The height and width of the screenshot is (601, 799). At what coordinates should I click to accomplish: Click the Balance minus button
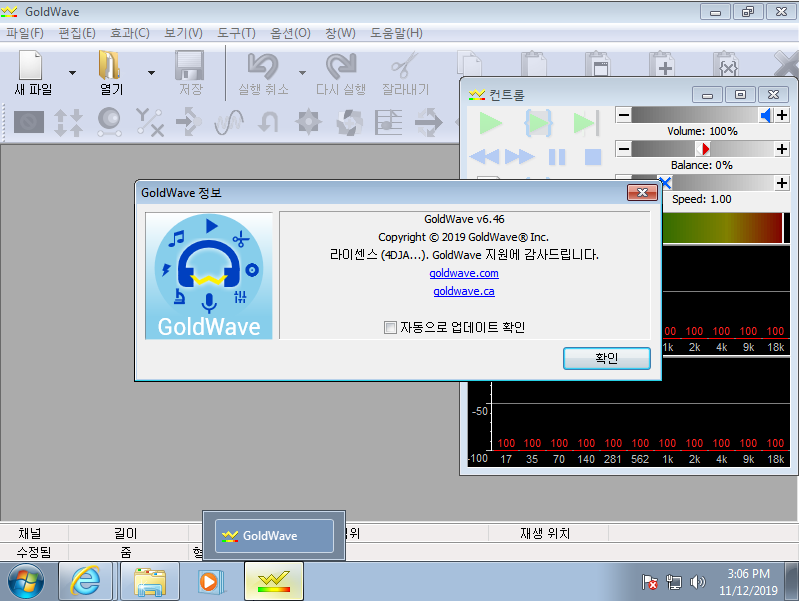(x=623, y=149)
